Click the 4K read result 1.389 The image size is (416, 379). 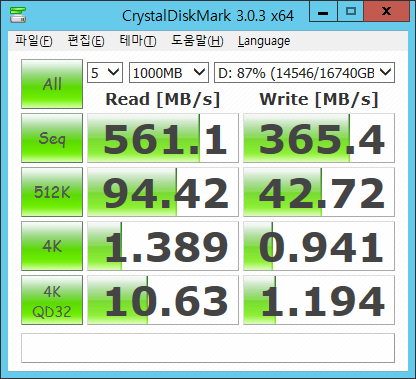[163, 246]
